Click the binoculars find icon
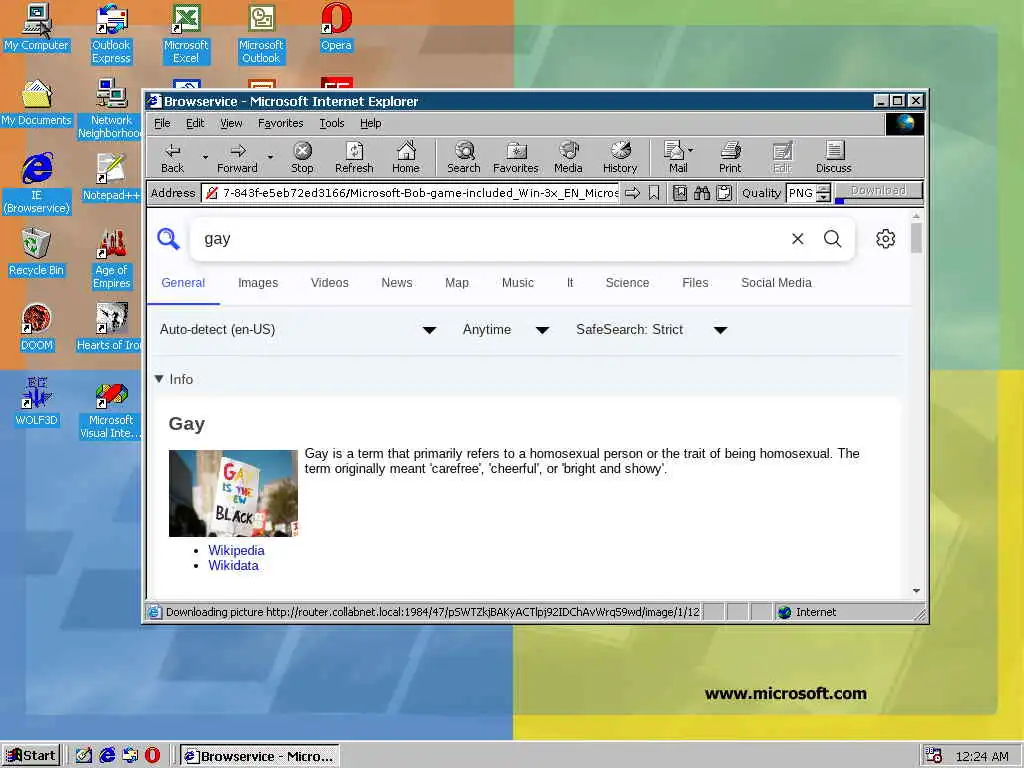Screen dimensions: 1024x768 click(x=702, y=193)
